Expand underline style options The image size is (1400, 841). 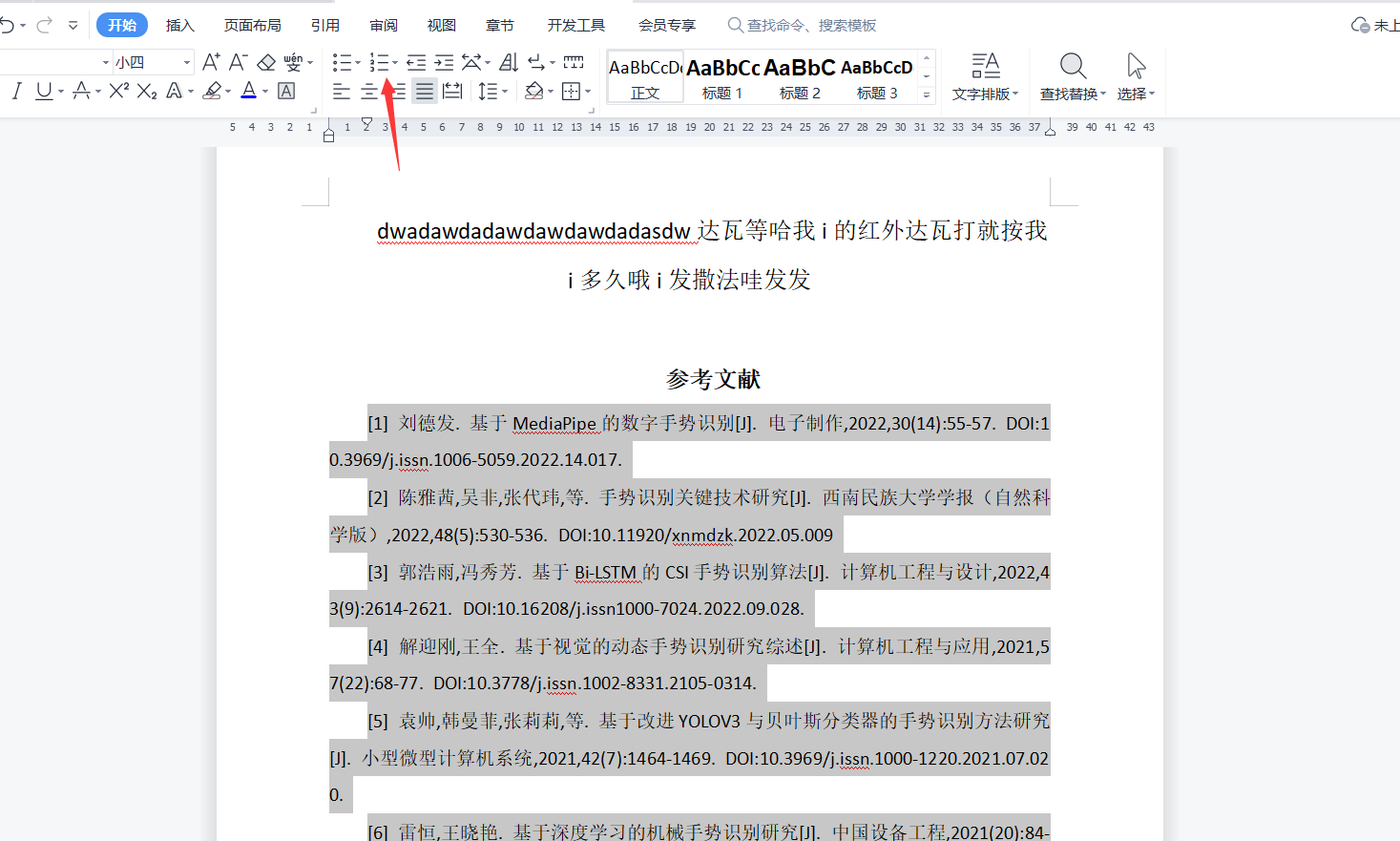(61, 92)
